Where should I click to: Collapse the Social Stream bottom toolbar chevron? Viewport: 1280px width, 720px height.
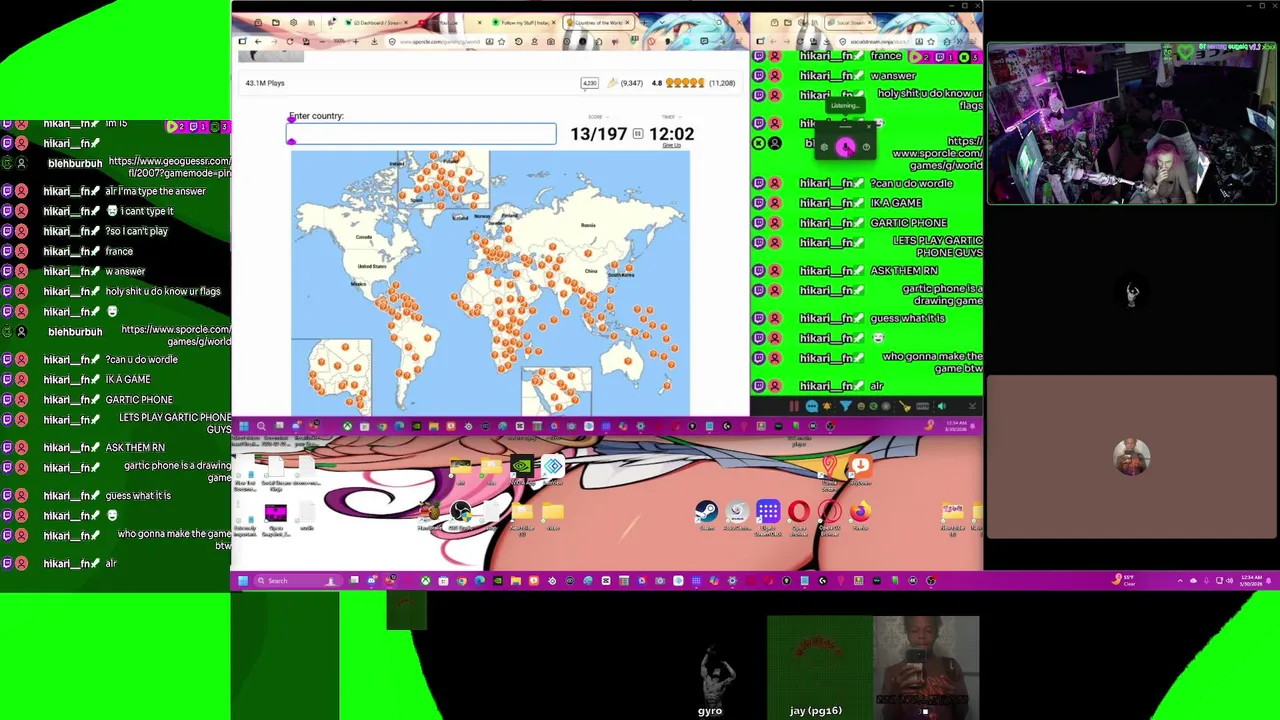(x=972, y=406)
